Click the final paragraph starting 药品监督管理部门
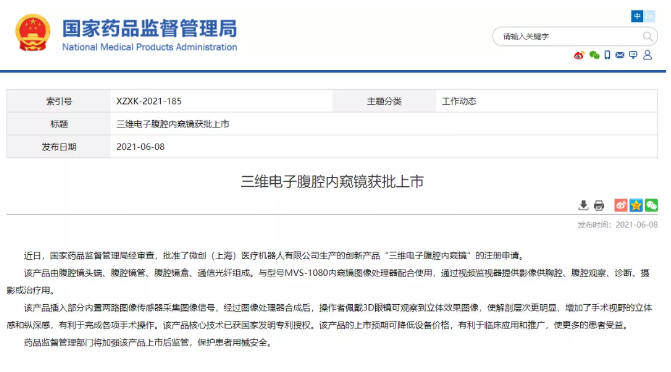 [148, 342]
